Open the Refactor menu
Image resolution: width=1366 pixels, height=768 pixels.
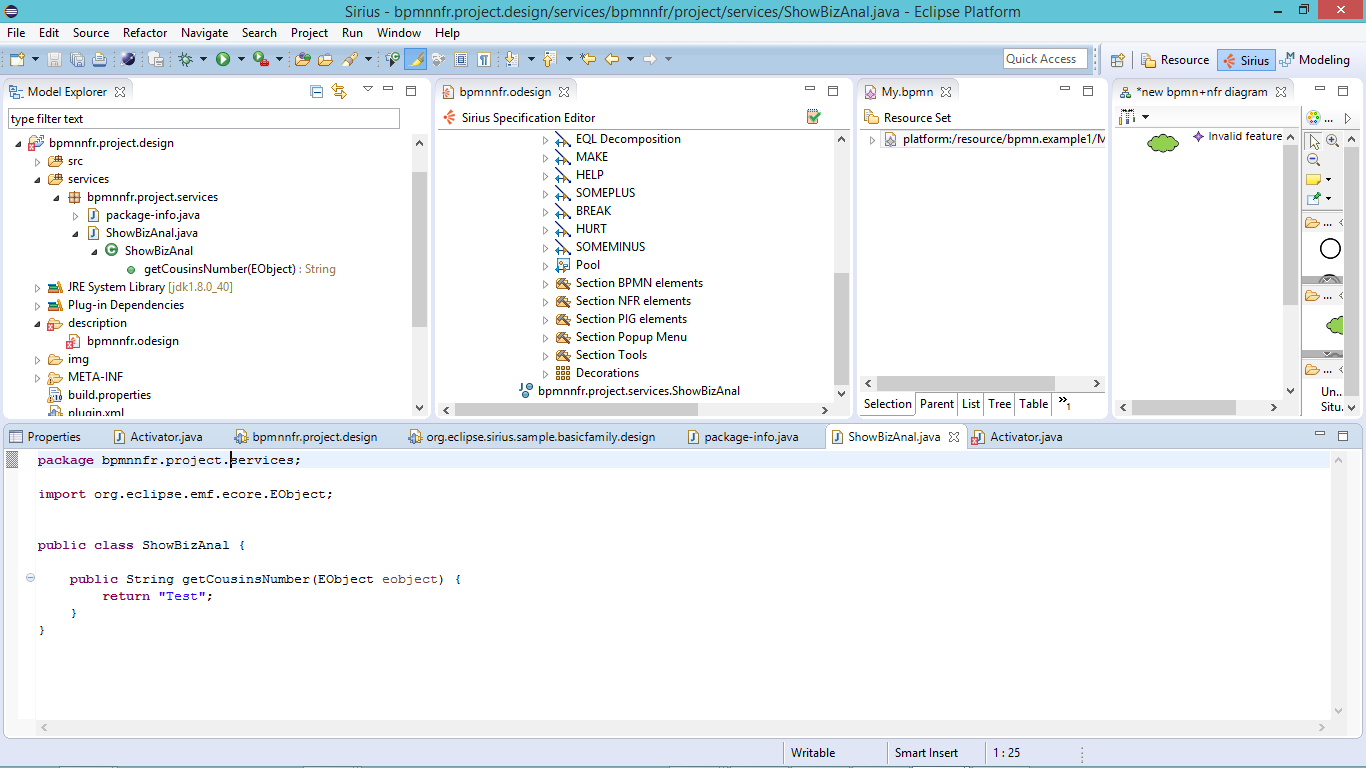pos(145,33)
